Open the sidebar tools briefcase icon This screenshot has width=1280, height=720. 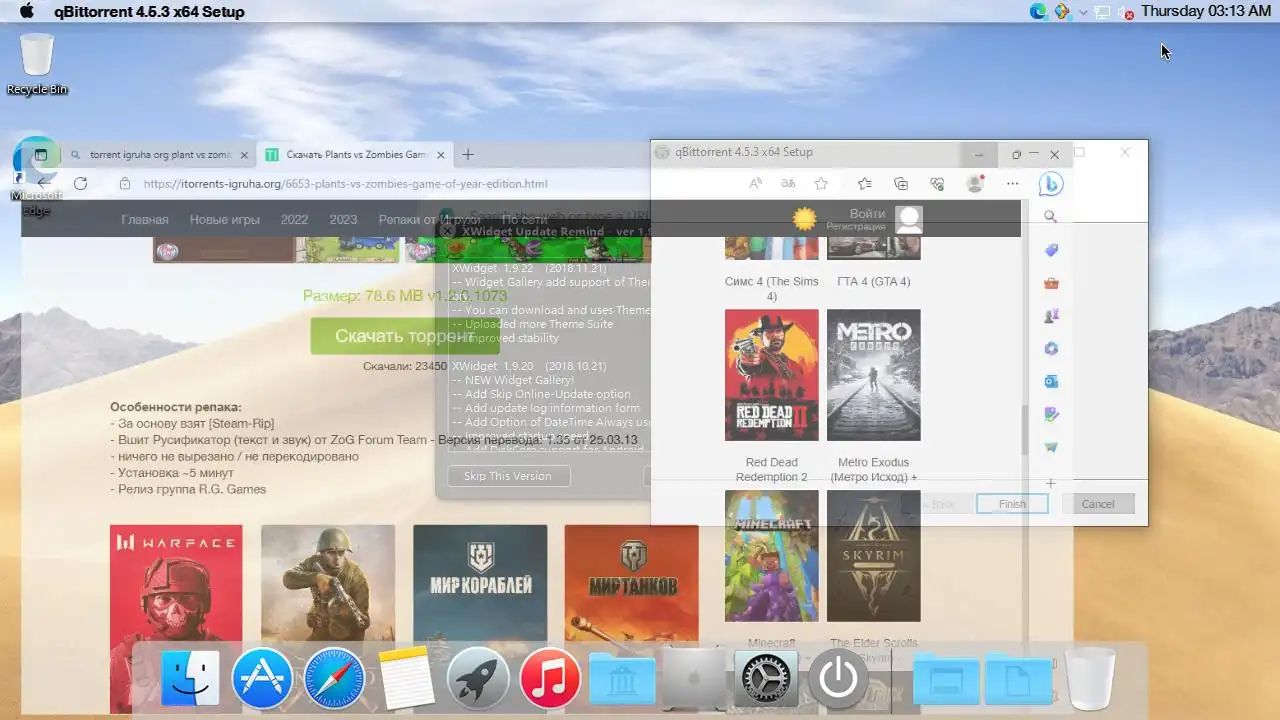coord(1050,283)
